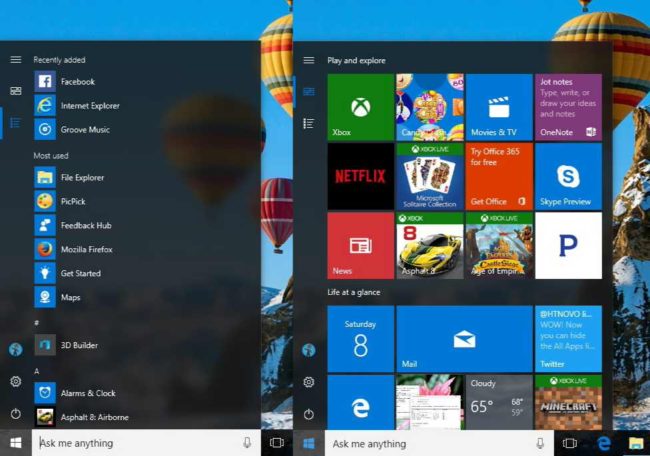Click the left Windows Start button
This screenshot has height=456, width=650.
click(16, 443)
